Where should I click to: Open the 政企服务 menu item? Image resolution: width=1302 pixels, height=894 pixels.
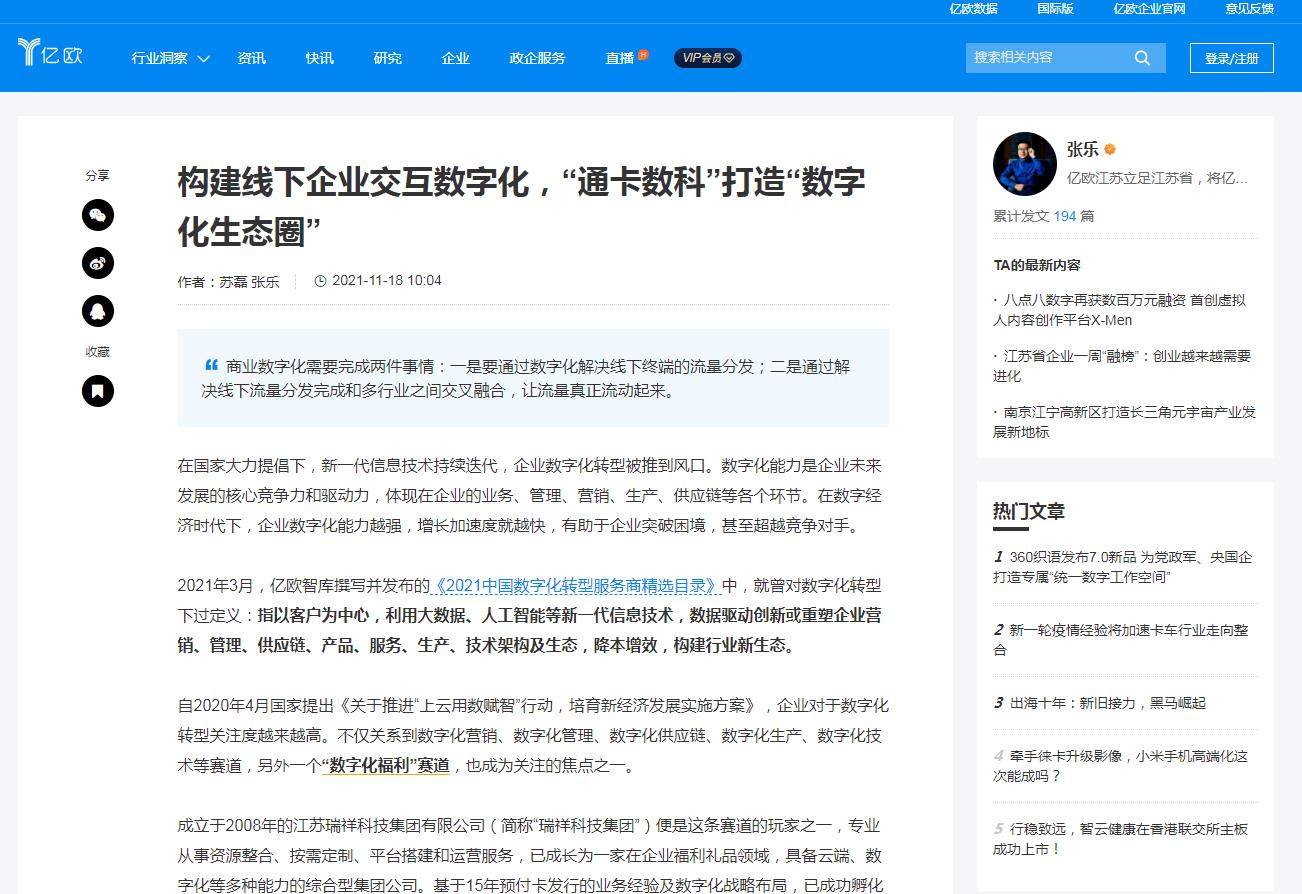tap(537, 58)
